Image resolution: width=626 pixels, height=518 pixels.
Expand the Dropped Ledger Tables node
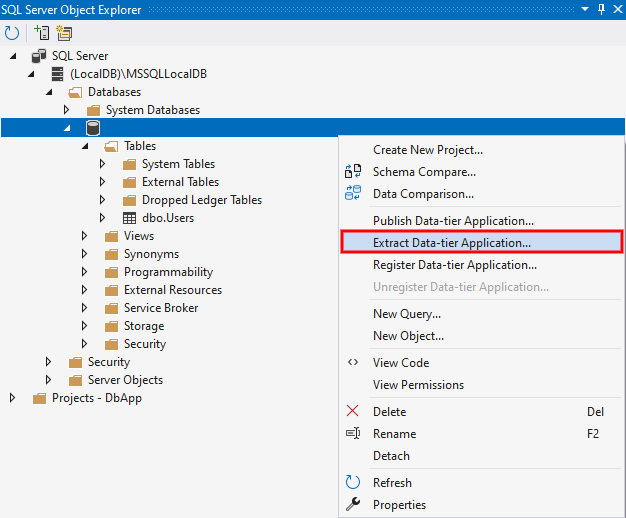click(103, 200)
